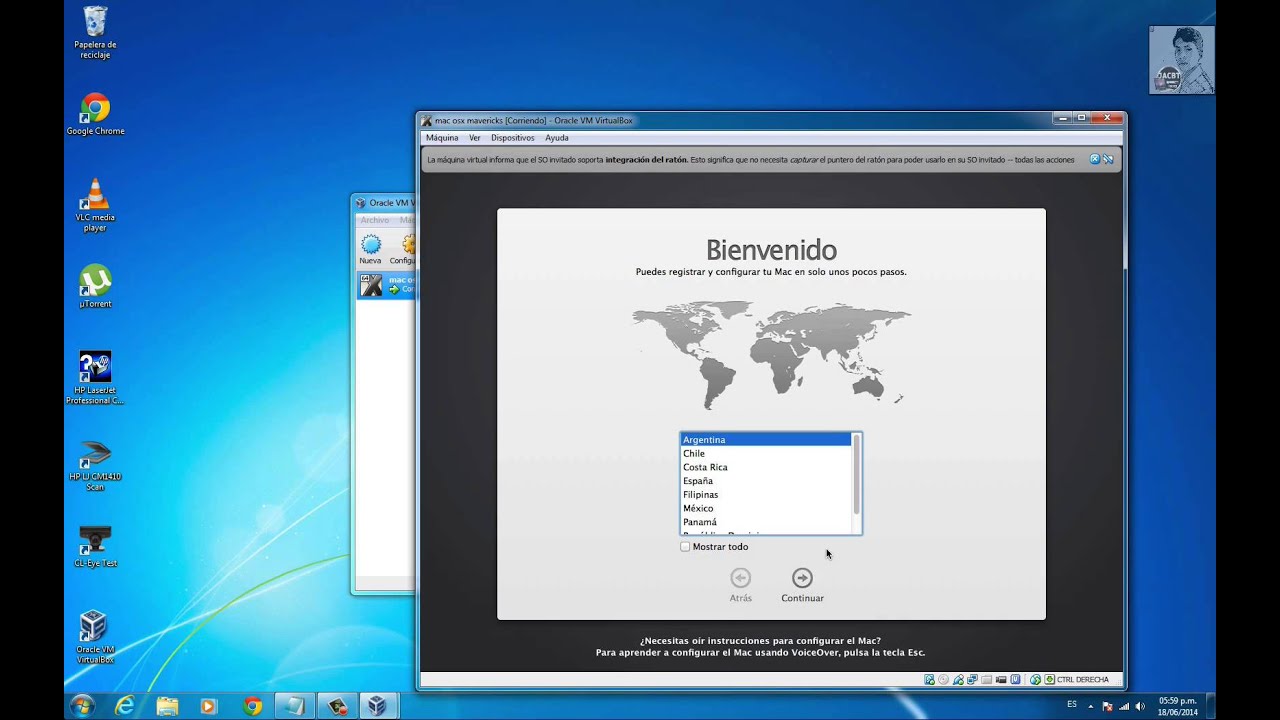Select Panamá in the country list

click(x=765, y=522)
